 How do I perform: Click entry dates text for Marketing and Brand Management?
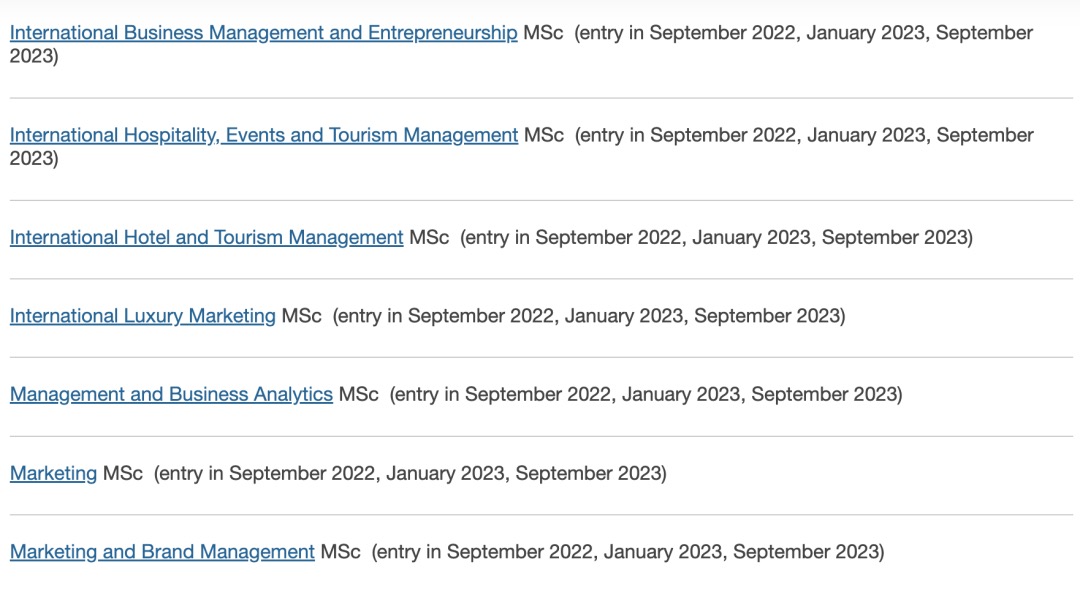[628, 552]
